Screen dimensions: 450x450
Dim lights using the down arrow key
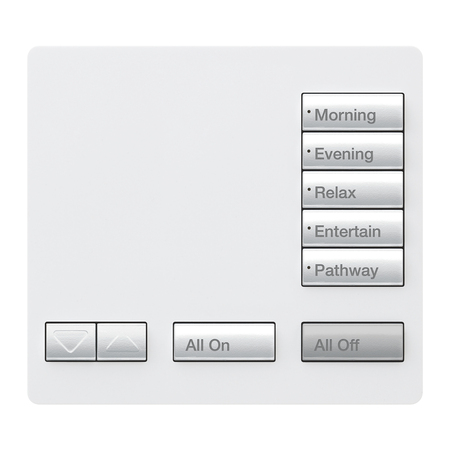click(71, 342)
